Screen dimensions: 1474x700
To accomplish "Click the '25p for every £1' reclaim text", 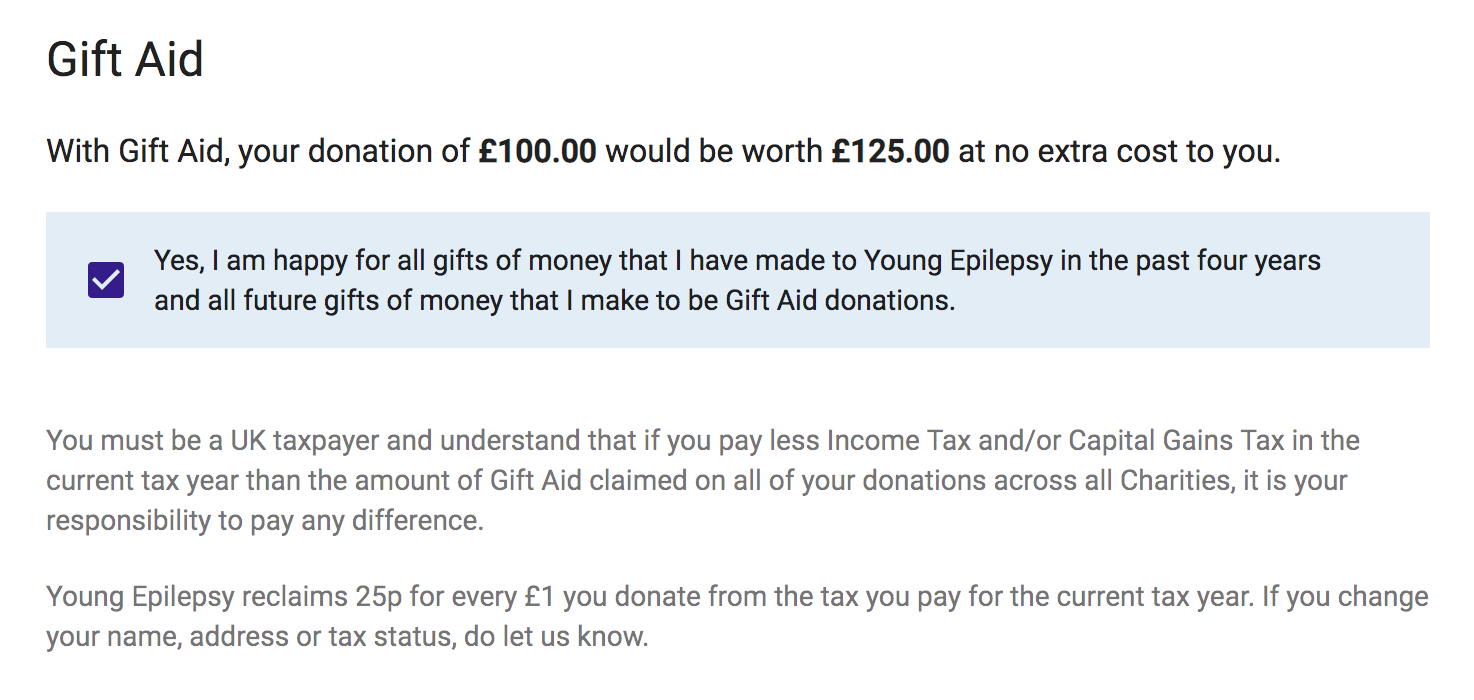I will [x=455, y=596].
